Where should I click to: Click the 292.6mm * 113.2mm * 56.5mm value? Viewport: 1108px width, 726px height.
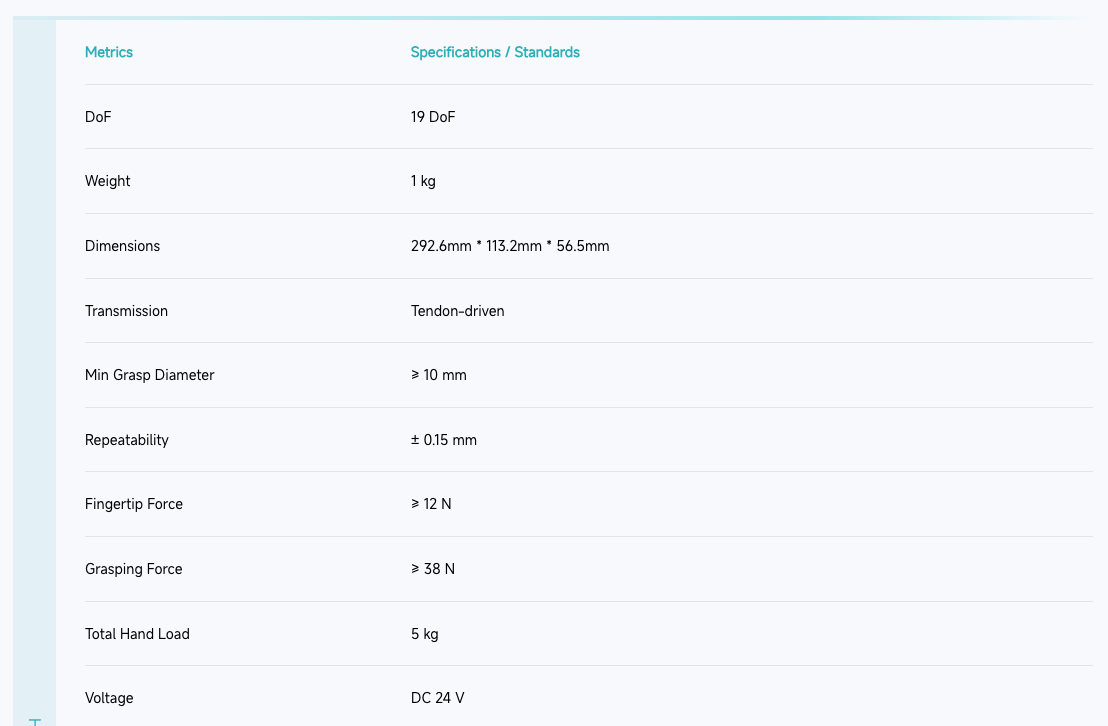coord(510,246)
